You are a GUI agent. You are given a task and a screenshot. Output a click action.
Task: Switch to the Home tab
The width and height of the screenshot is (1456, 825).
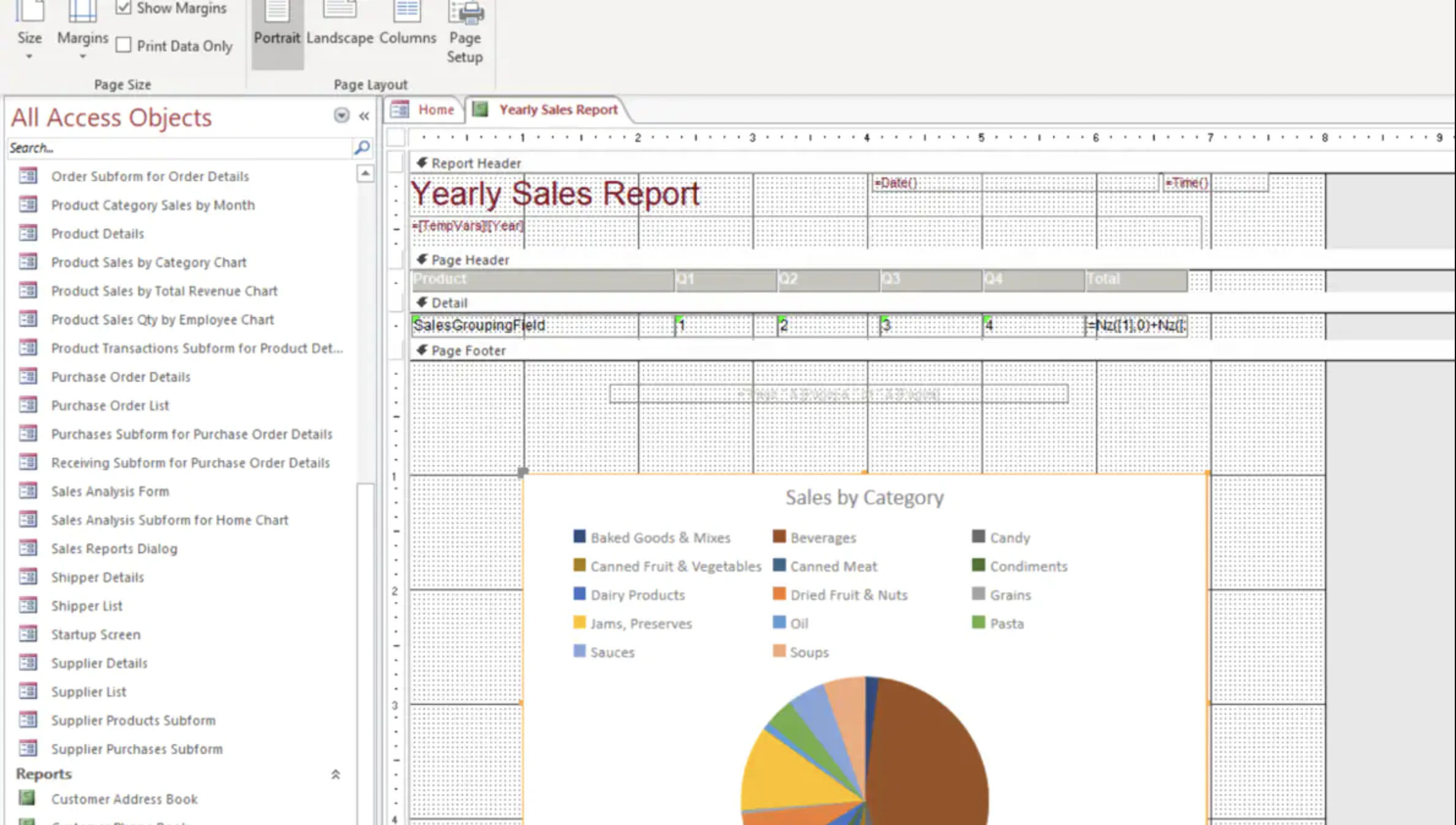coord(436,110)
